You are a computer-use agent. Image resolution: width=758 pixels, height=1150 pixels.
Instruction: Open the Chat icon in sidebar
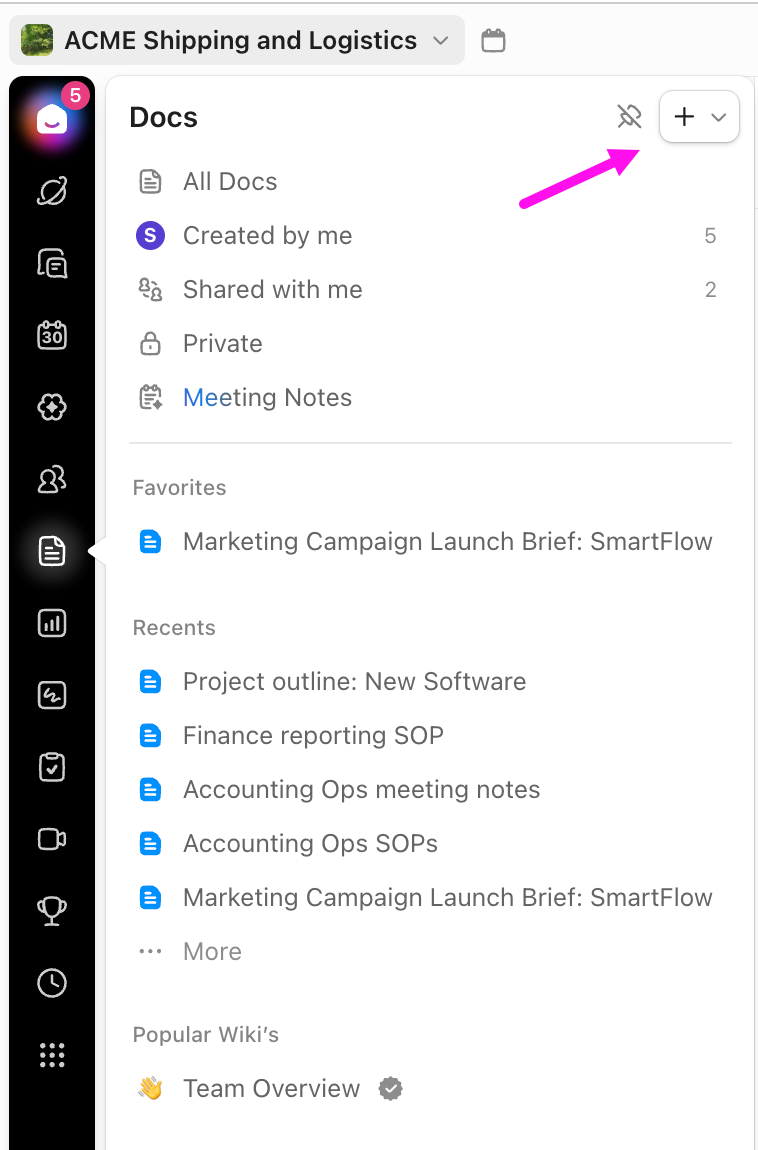click(52, 263)
